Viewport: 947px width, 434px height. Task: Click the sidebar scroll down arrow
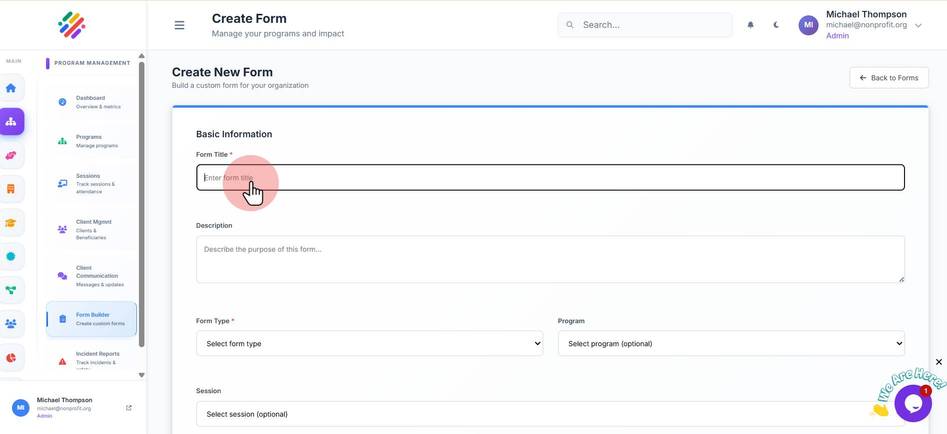click(x=142, y=375)
